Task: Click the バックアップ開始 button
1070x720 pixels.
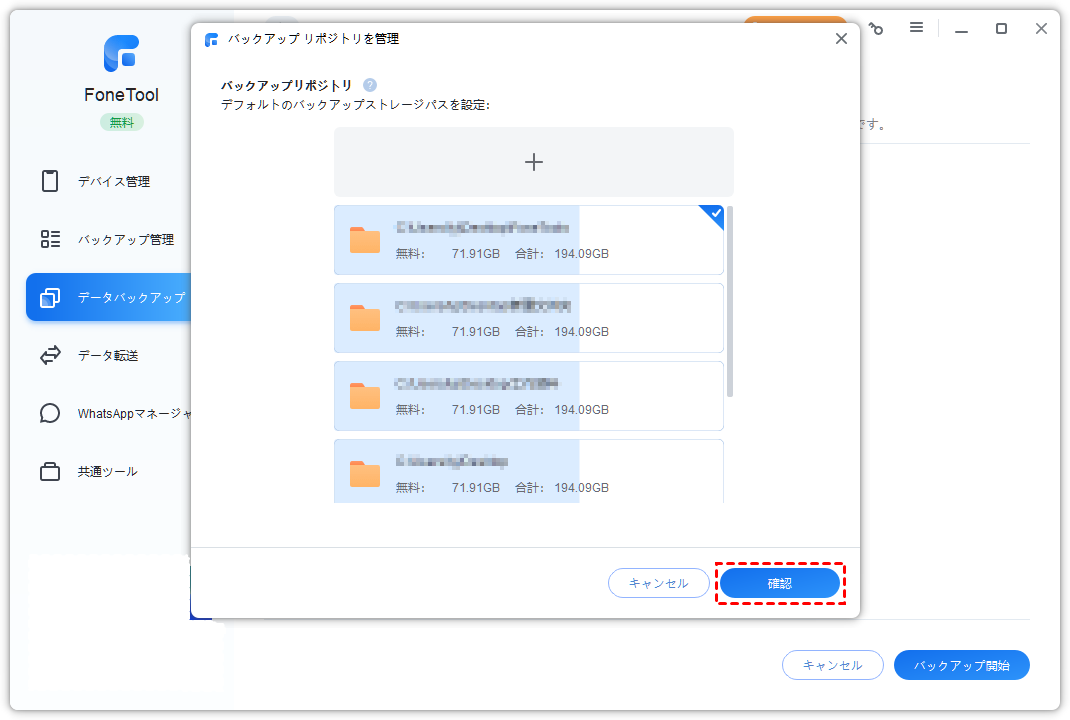Action: coord(961,665)
